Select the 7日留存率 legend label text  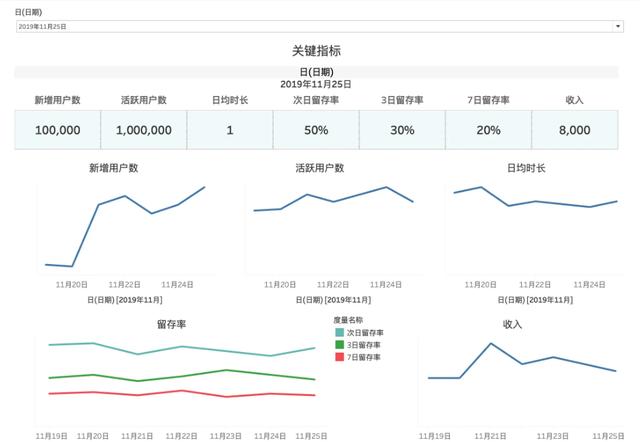(365, 356)
